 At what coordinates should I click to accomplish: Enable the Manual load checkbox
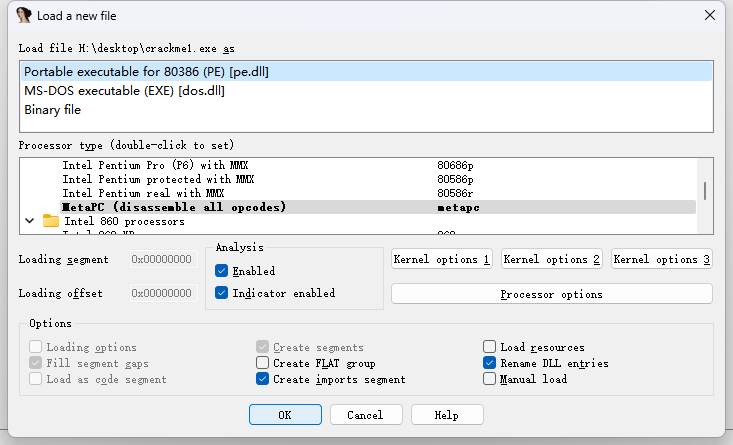click(x=489, y=379)
